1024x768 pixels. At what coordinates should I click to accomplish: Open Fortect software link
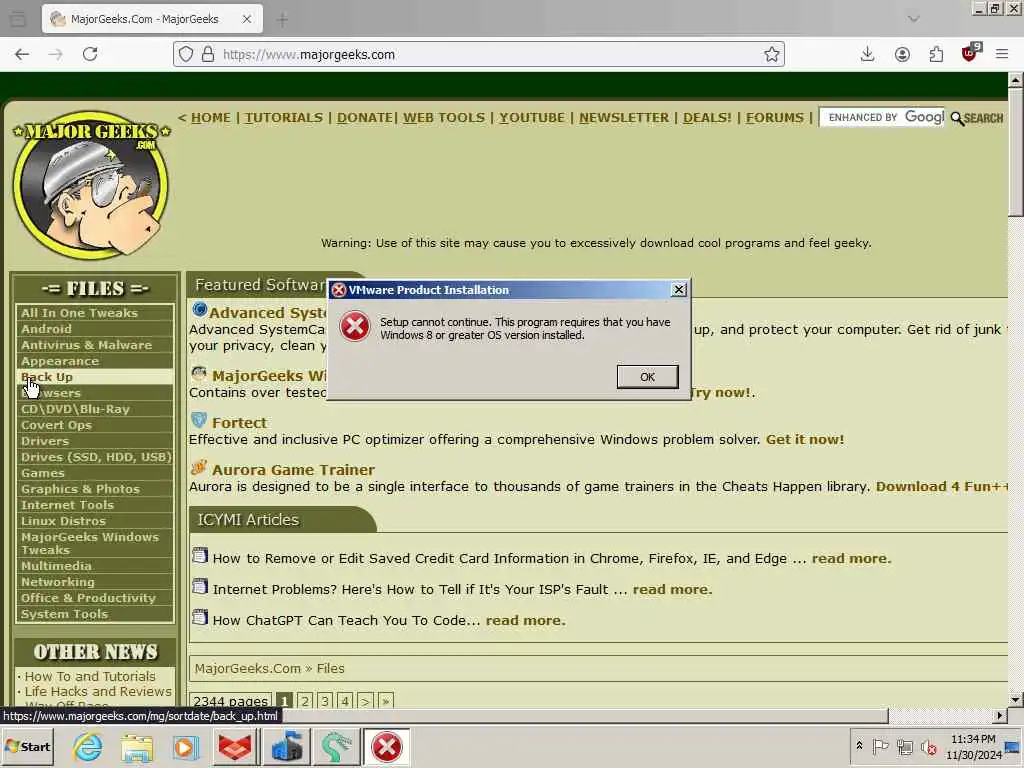click(x=239, y=423)
